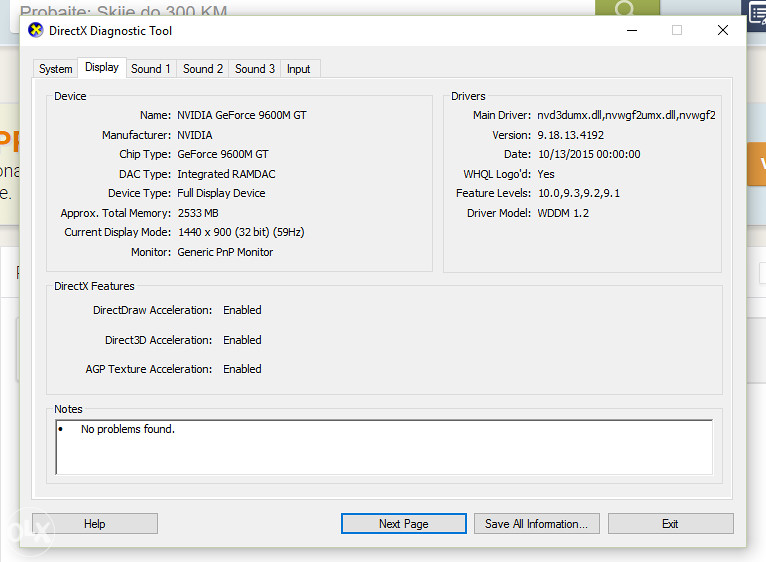Click AGP Texture Acceleration 'Enabled' value
Screen dimensions: 766x562
[242, 369]
